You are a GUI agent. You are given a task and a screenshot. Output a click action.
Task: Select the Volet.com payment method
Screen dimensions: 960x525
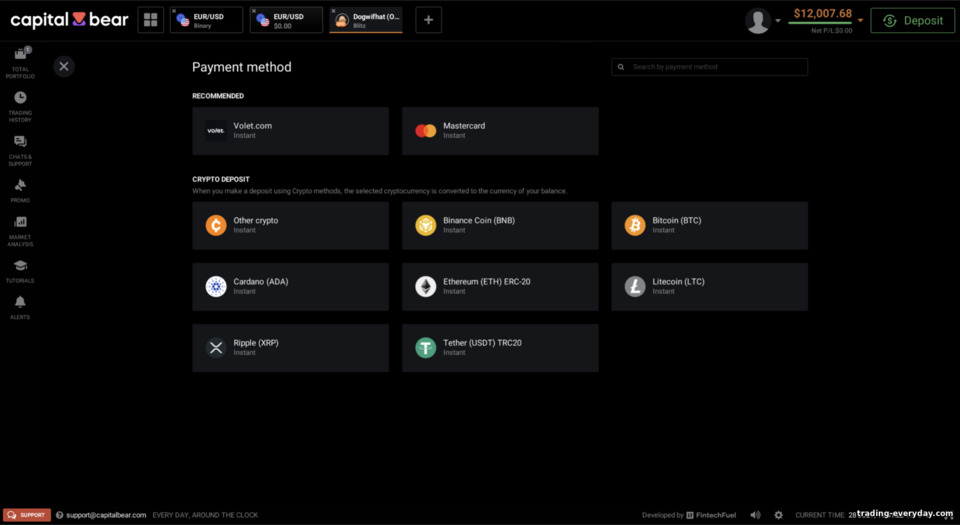tap(291, 131)
